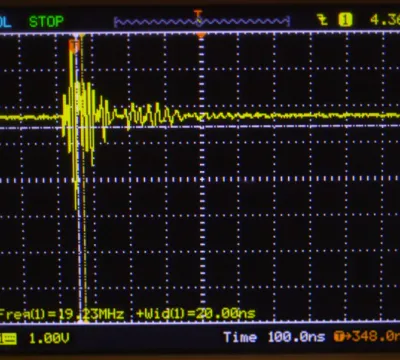
Task: Click the channel 1 coupling icon
Action: pyautogui.click(x=8, y=339)
